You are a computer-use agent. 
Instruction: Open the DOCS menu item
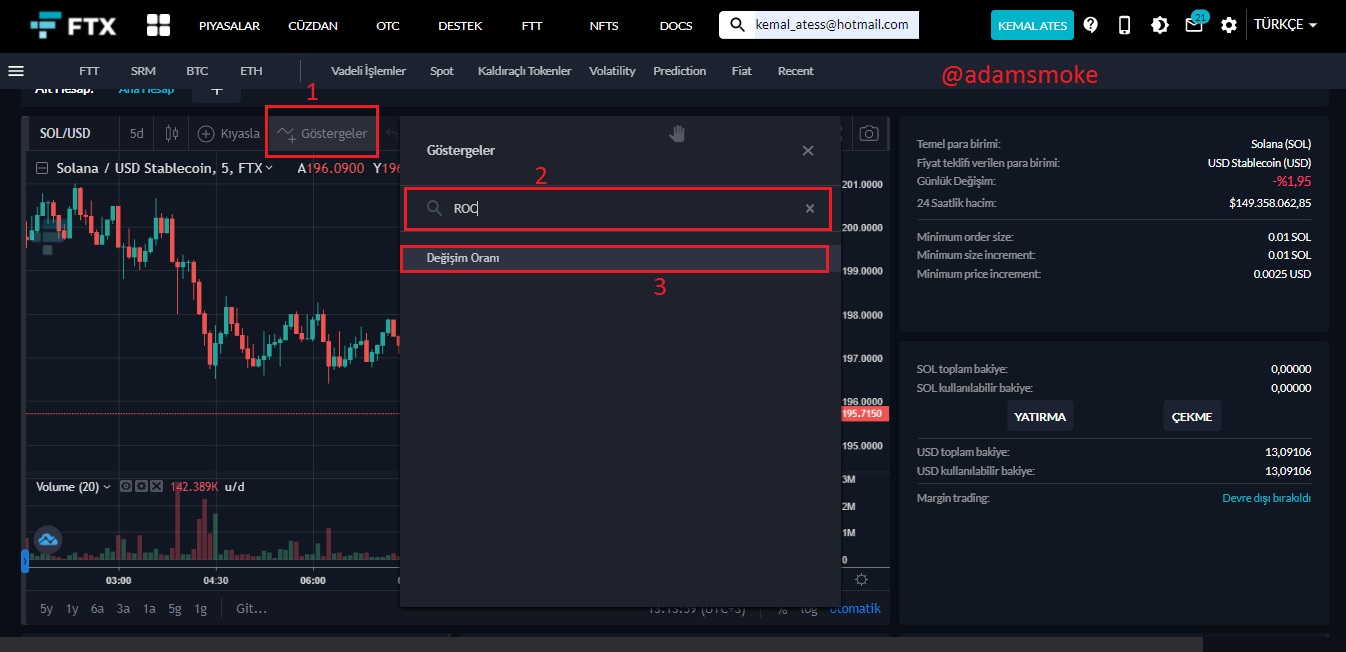[676, 25]
